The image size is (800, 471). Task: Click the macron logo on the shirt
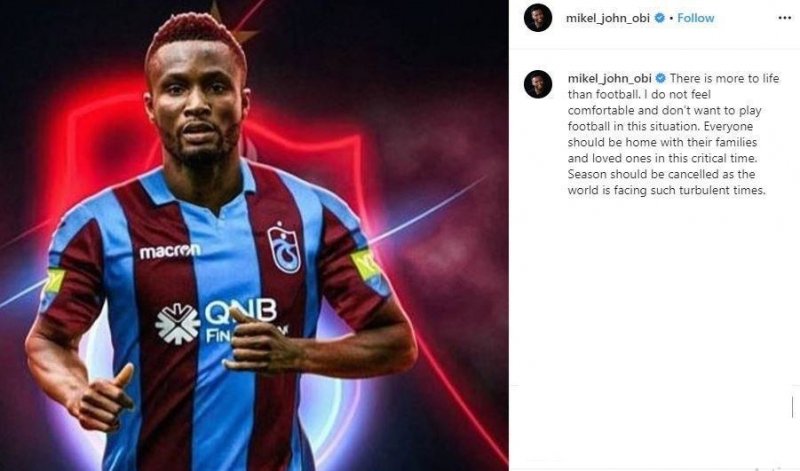coord(170,251)
